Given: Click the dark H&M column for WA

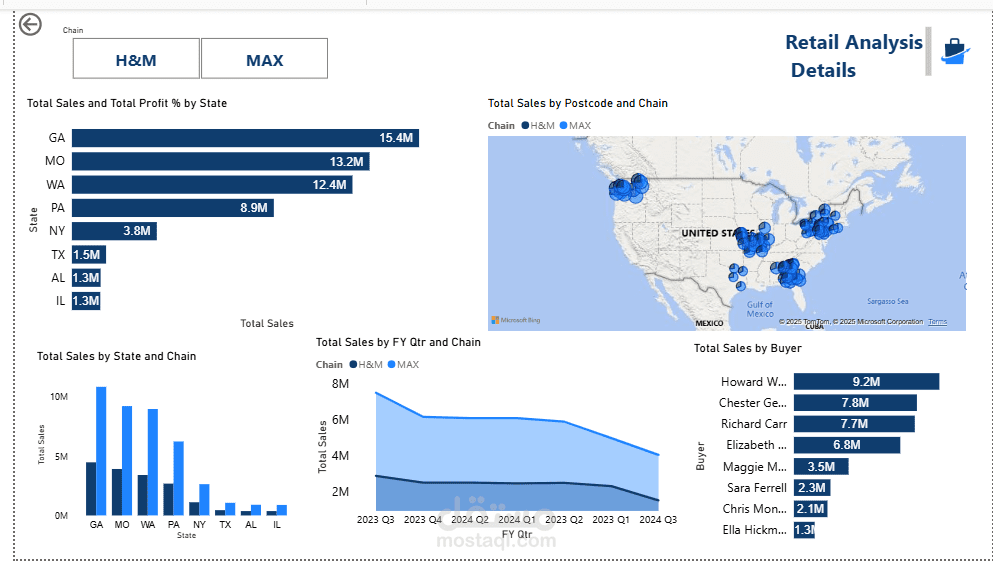Looking at the screenshot, I should pyautogui.click(x=142, y=495).
